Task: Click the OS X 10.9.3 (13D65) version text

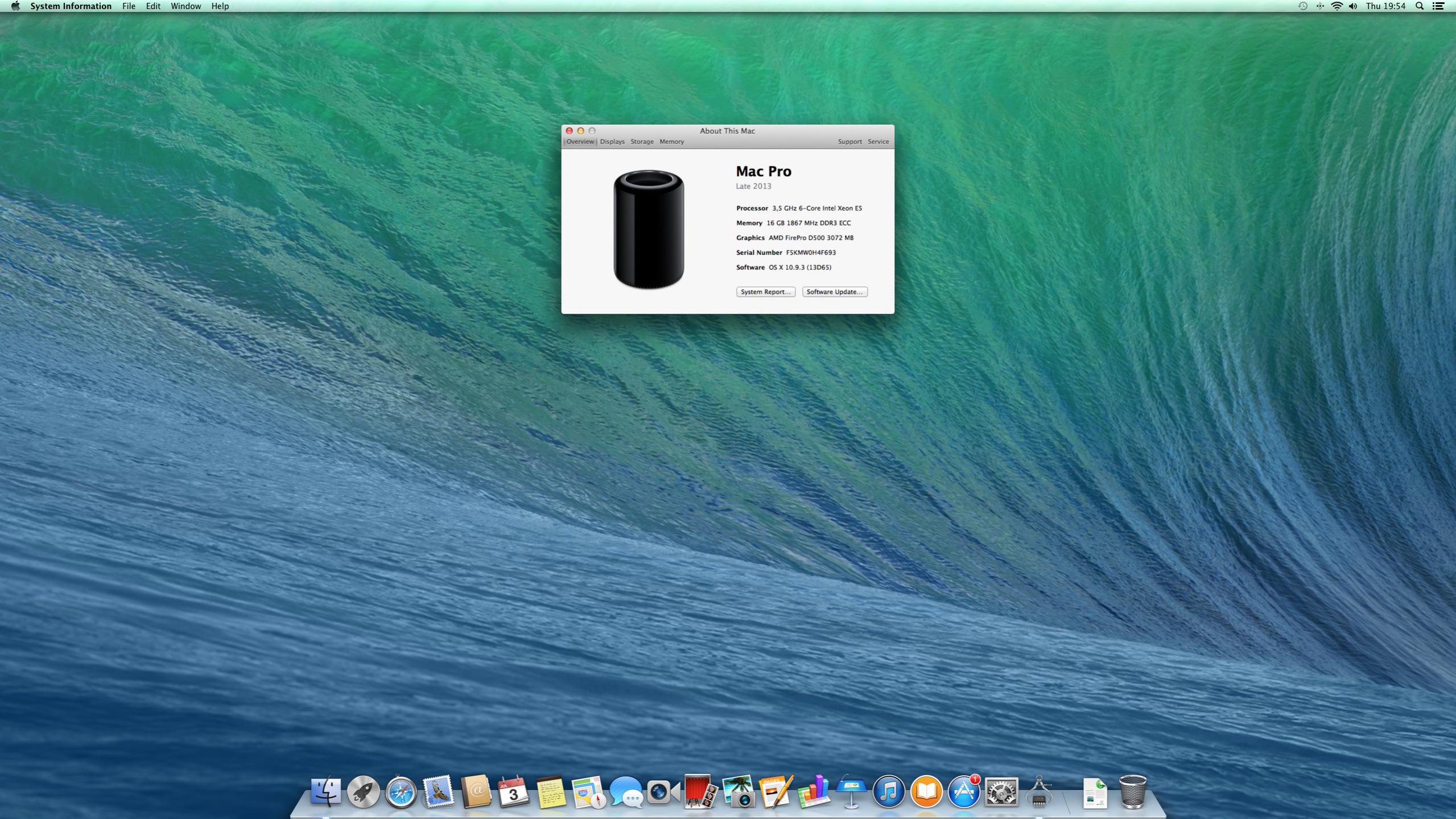Action: (x=799, y=267)
